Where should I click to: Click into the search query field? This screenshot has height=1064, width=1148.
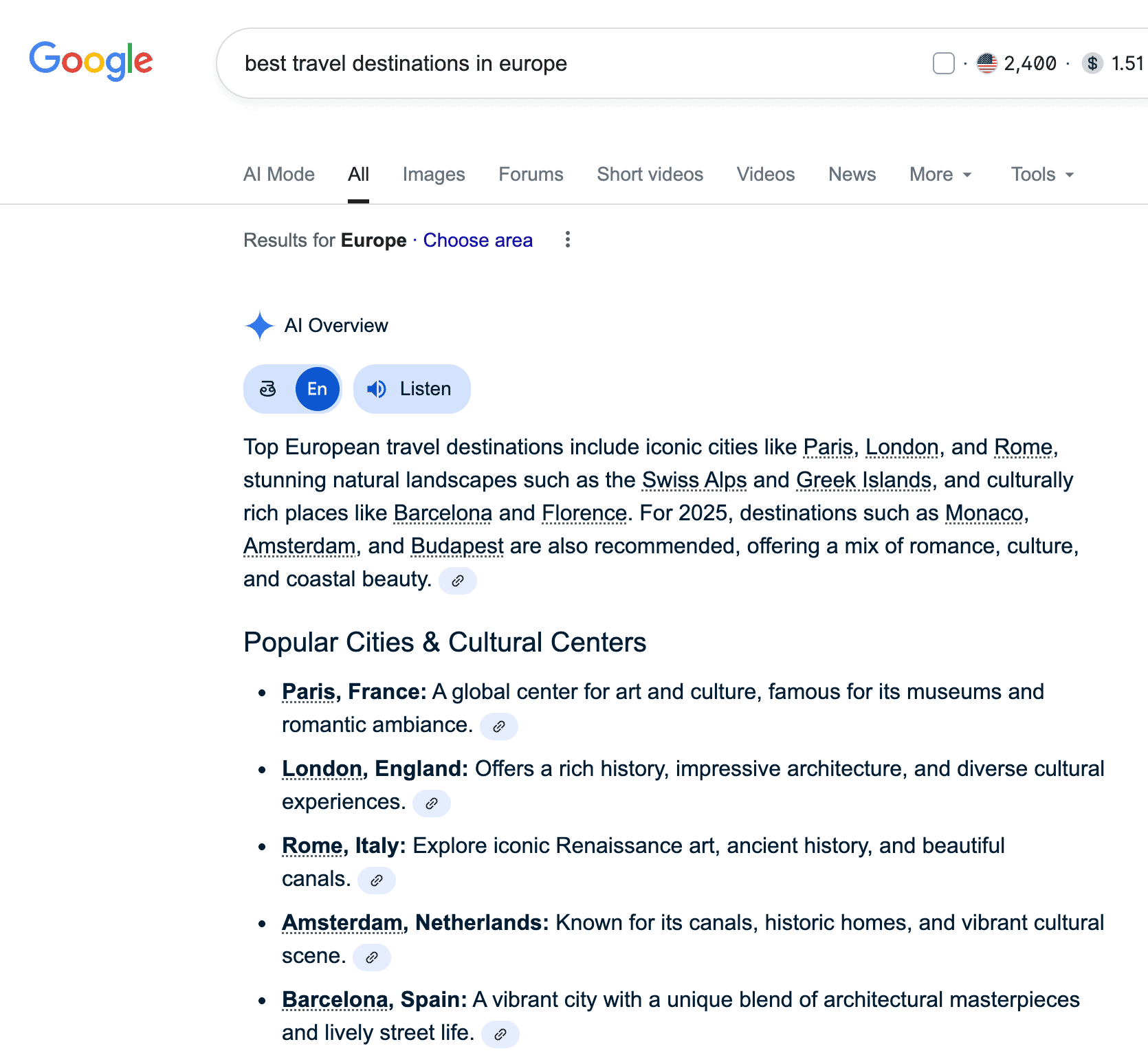click(x=550, y=63)
